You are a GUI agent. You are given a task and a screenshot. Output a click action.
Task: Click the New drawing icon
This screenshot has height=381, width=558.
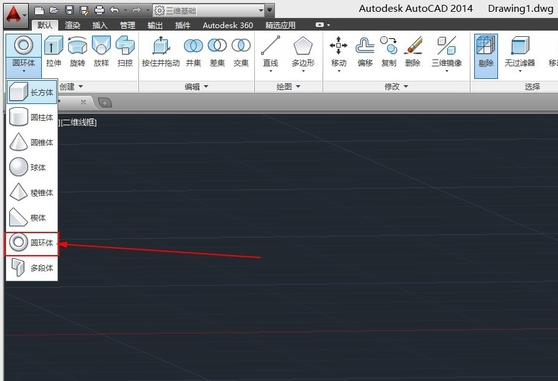click(39, 11)
